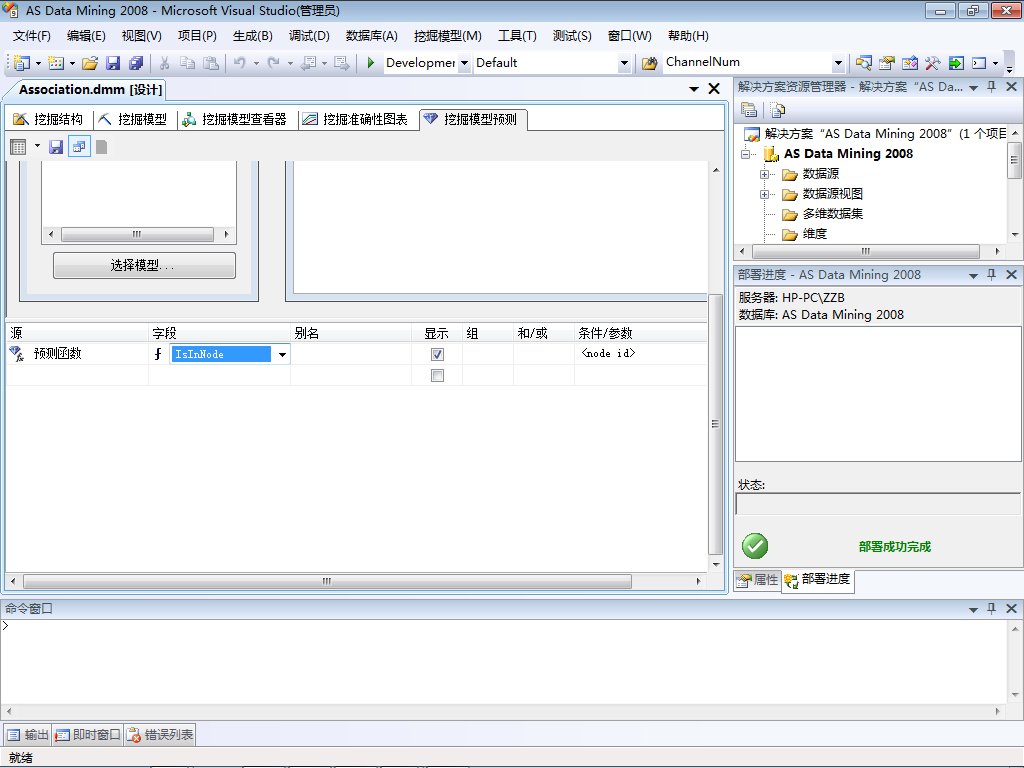
Task: Click the Cut scissors icon
Action: pyautogui.click(x=165, y=63)
